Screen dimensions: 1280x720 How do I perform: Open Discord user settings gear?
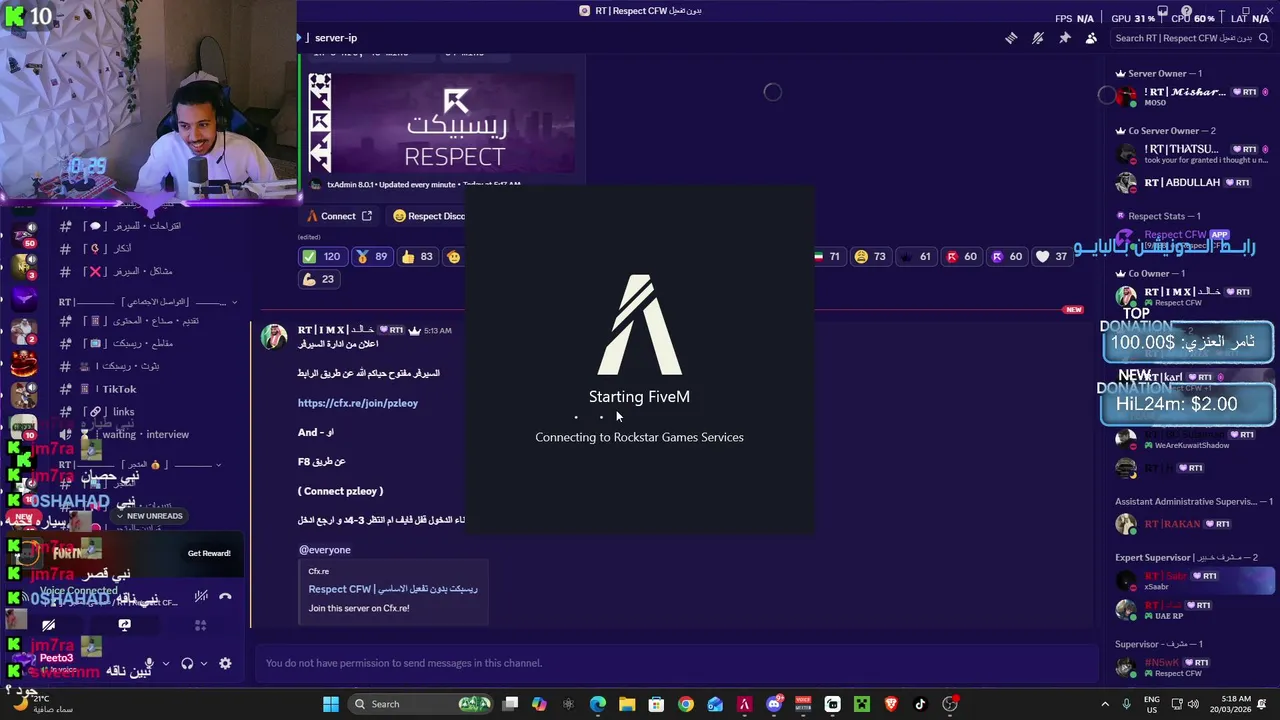[225, 663]
